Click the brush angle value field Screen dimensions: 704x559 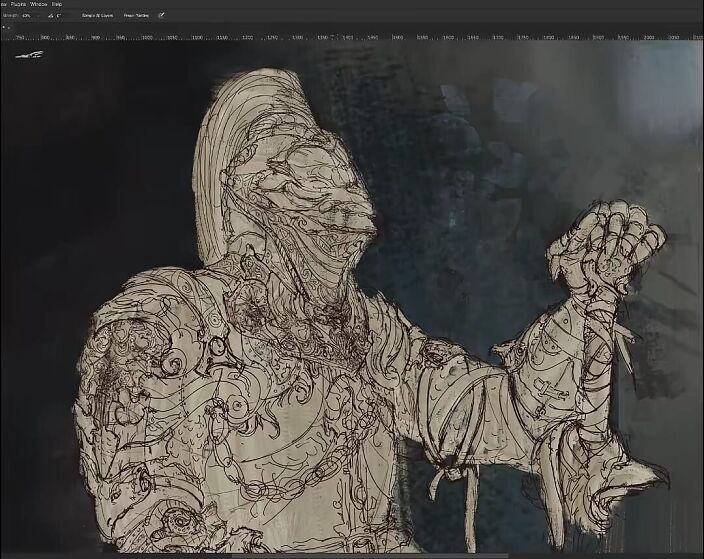tap(58, 16)
